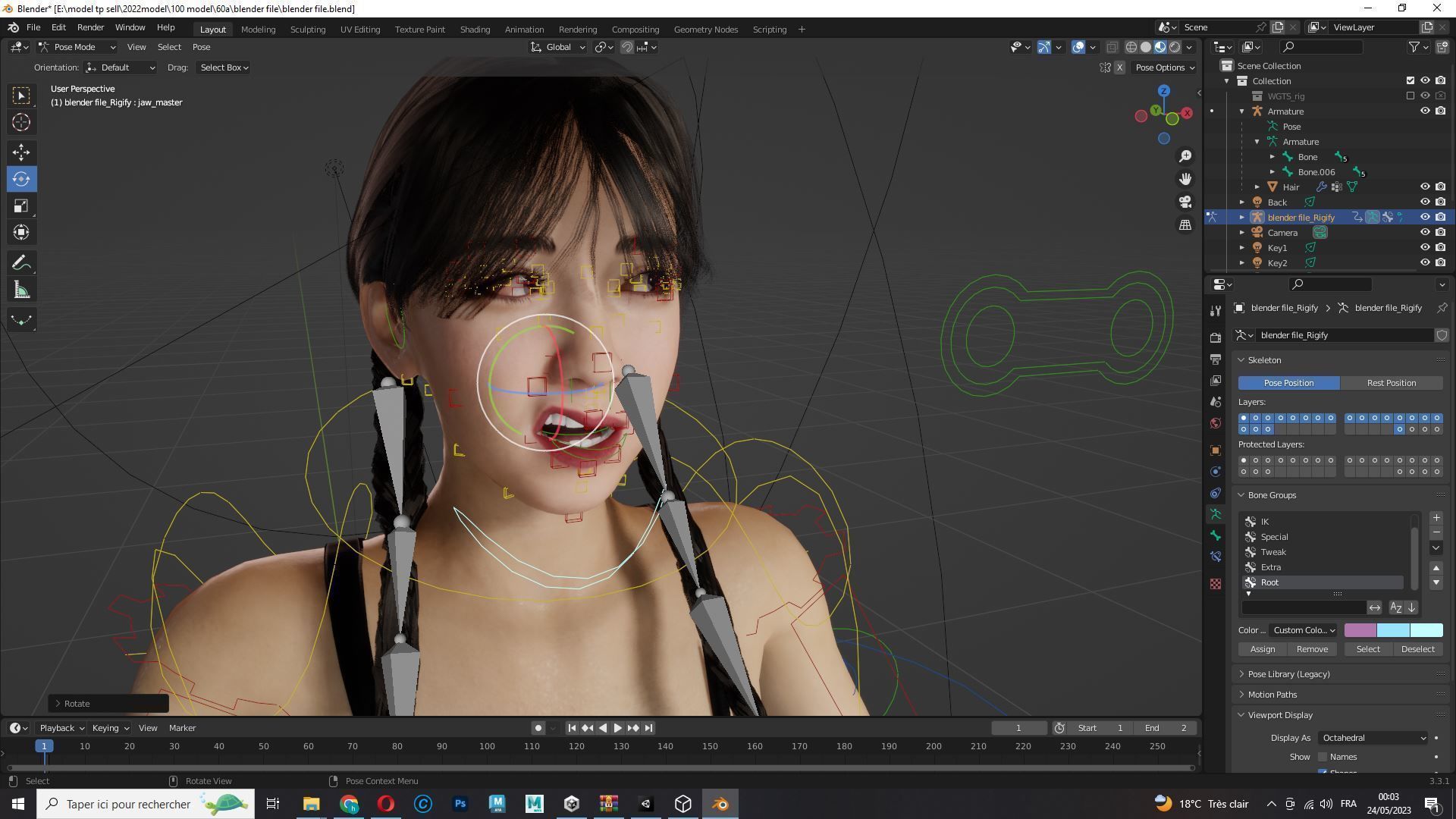Toggle the Names checkbox under Show
The width and height of the screenshot is (1456, 819).
pos(1323,757)
